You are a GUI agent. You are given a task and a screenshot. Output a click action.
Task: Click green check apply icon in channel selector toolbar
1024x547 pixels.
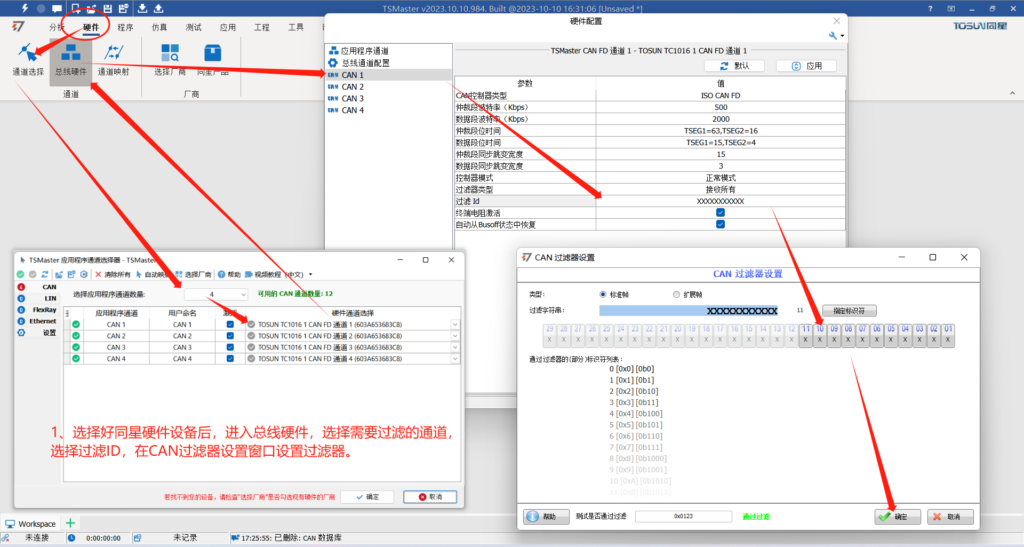click(x=20, y=274)
